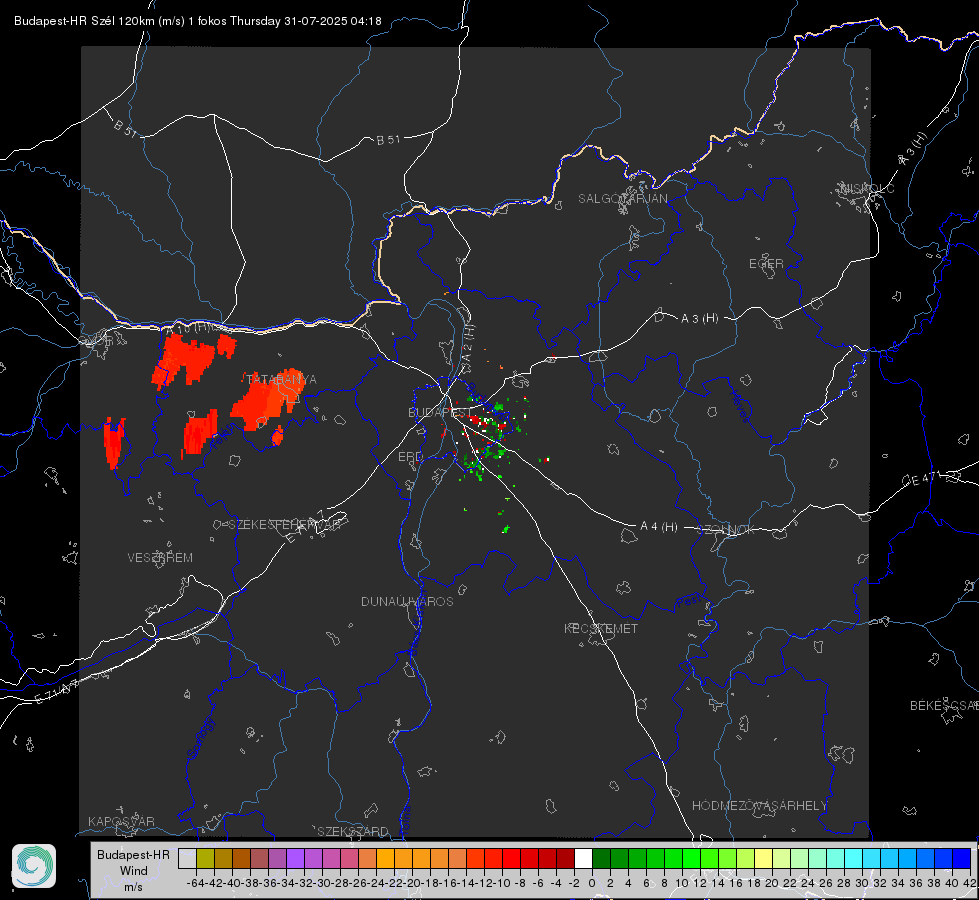Click the SALGOTARJAN city label
The image size is (979, 900).
[x=622, y=199]
